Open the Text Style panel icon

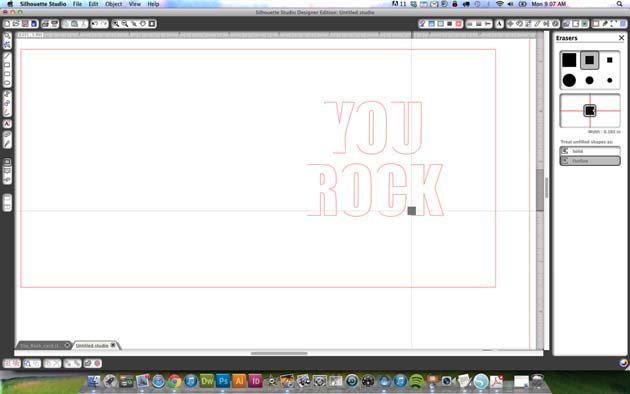tap(499, 24)
